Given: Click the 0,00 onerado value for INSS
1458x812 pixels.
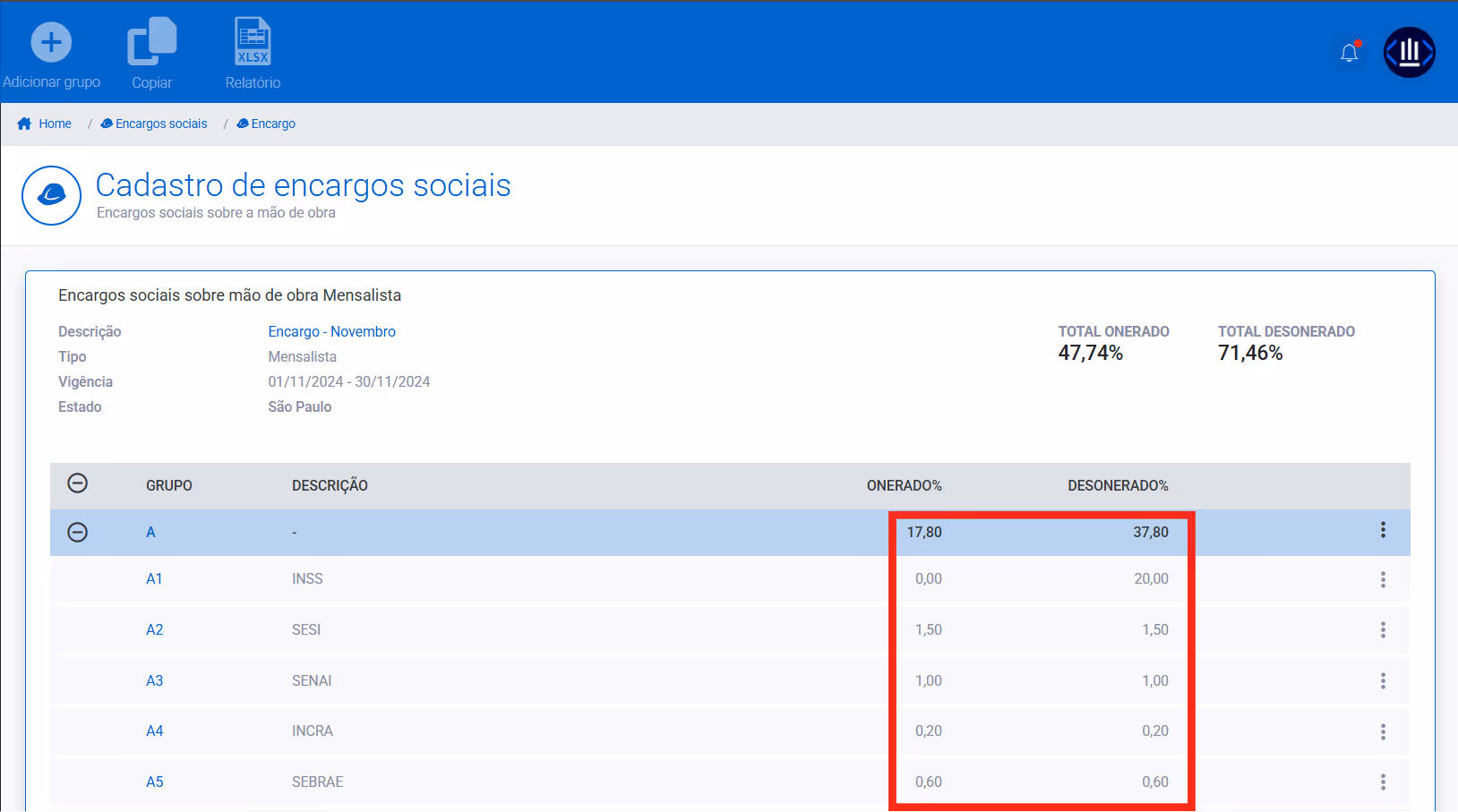Looking at the screenshot, I should click(929, 578).
